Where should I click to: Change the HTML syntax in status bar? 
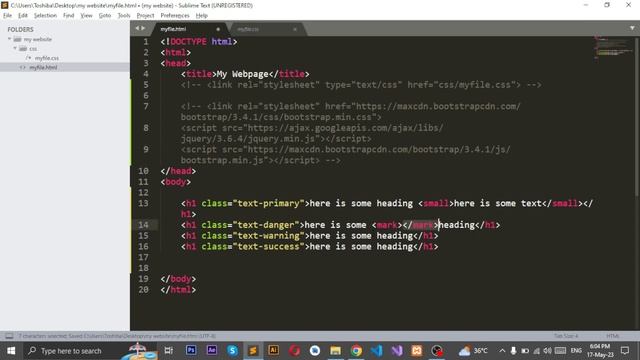point(612,336)
